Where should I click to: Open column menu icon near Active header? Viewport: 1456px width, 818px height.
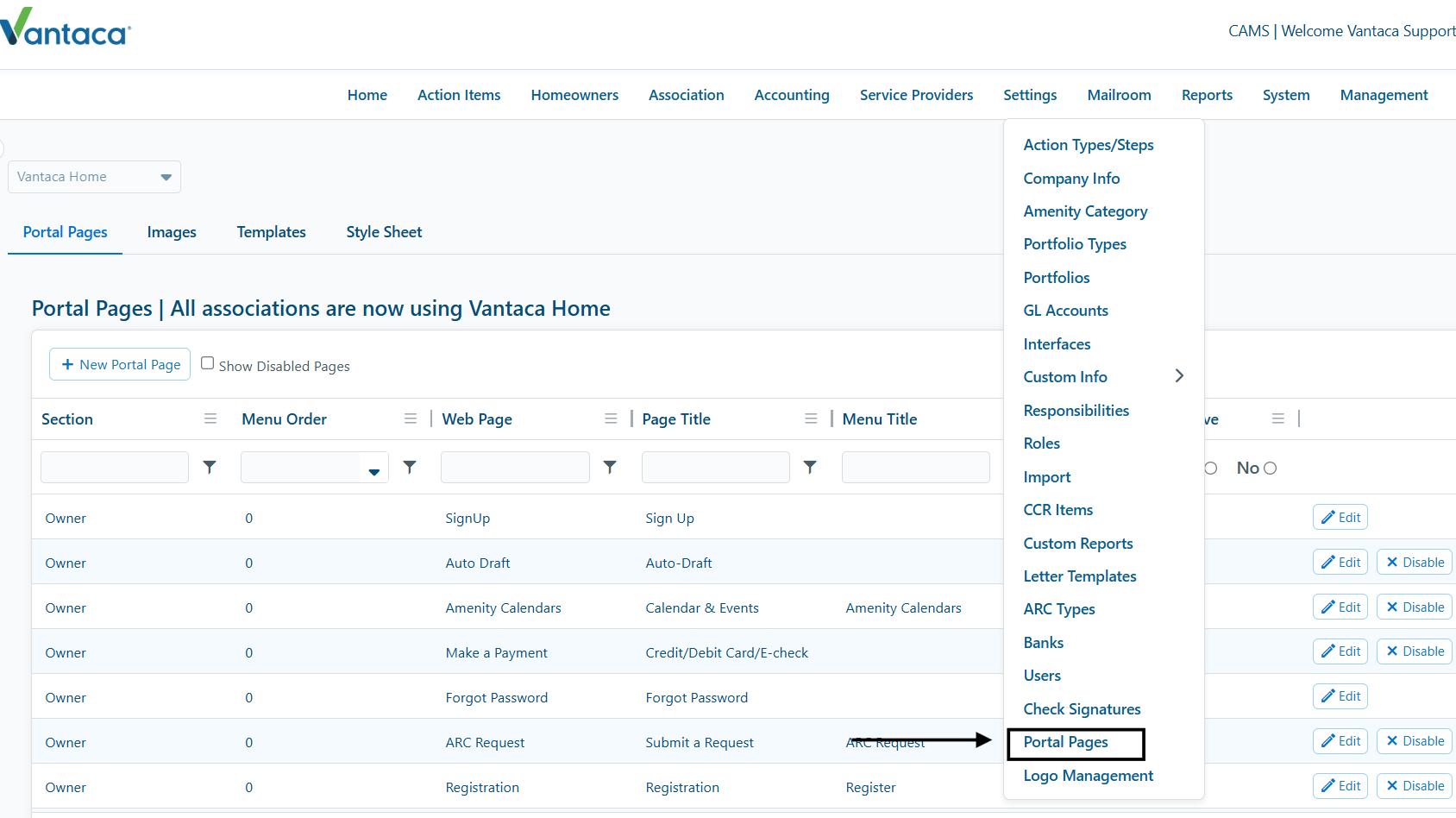(1278, 418)
